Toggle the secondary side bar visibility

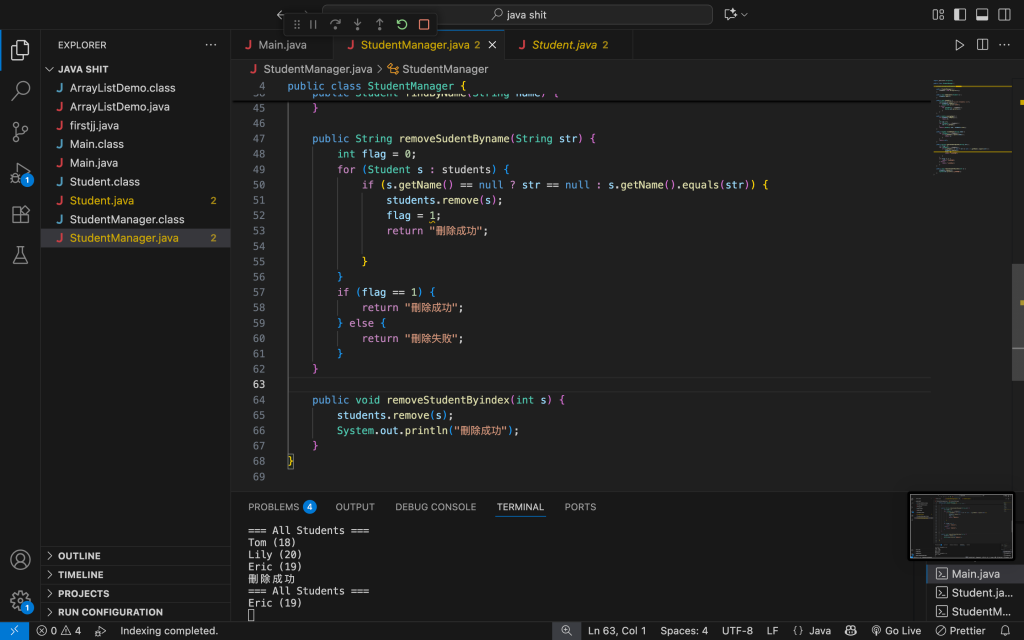1004,15
